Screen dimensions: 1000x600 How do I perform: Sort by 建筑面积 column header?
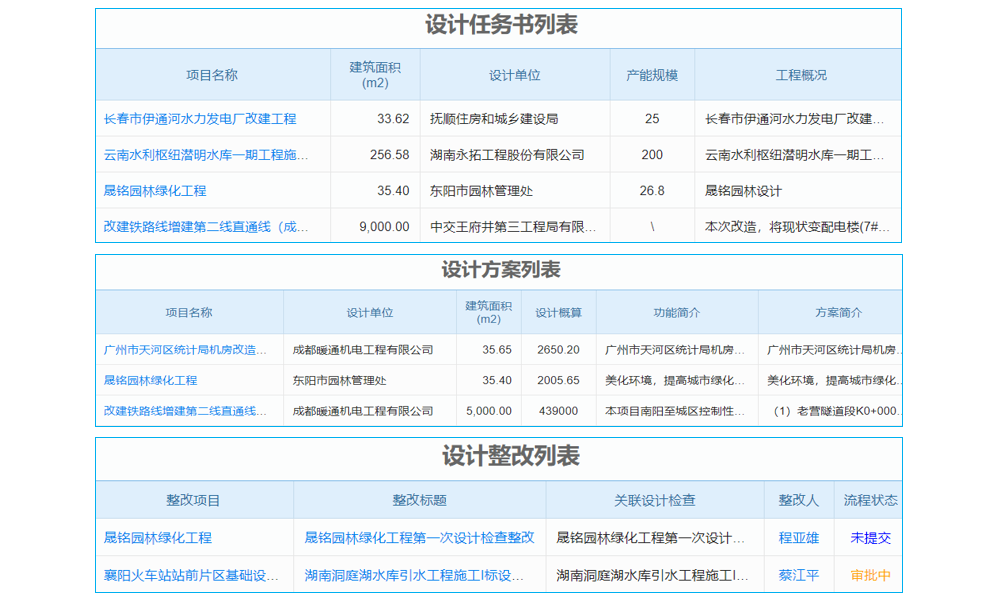pyautogui.click(x=377, y=74)
